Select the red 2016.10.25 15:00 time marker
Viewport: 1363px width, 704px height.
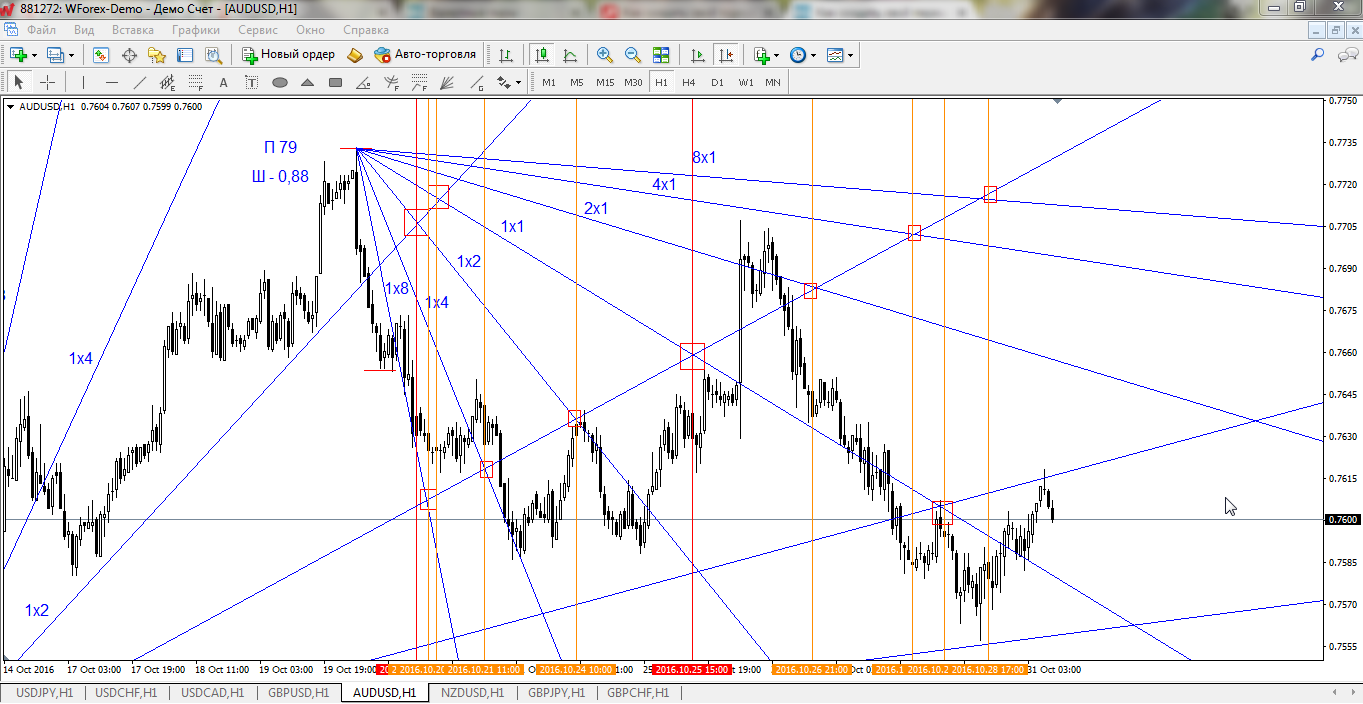pos(692,670)
